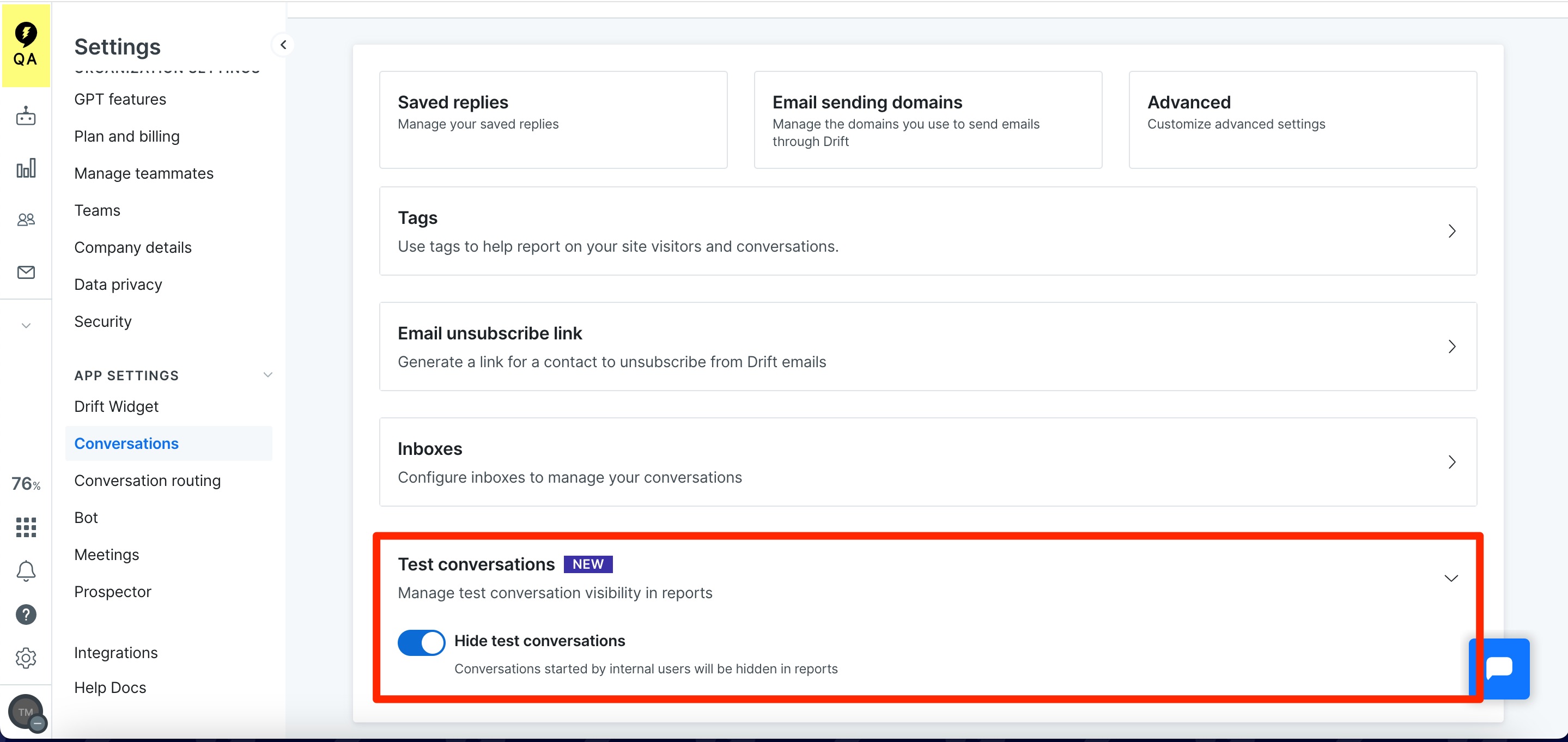Collapse the Test conversations section chevron
This screenshot has width=1568, height=742.
coord(1451,578)
